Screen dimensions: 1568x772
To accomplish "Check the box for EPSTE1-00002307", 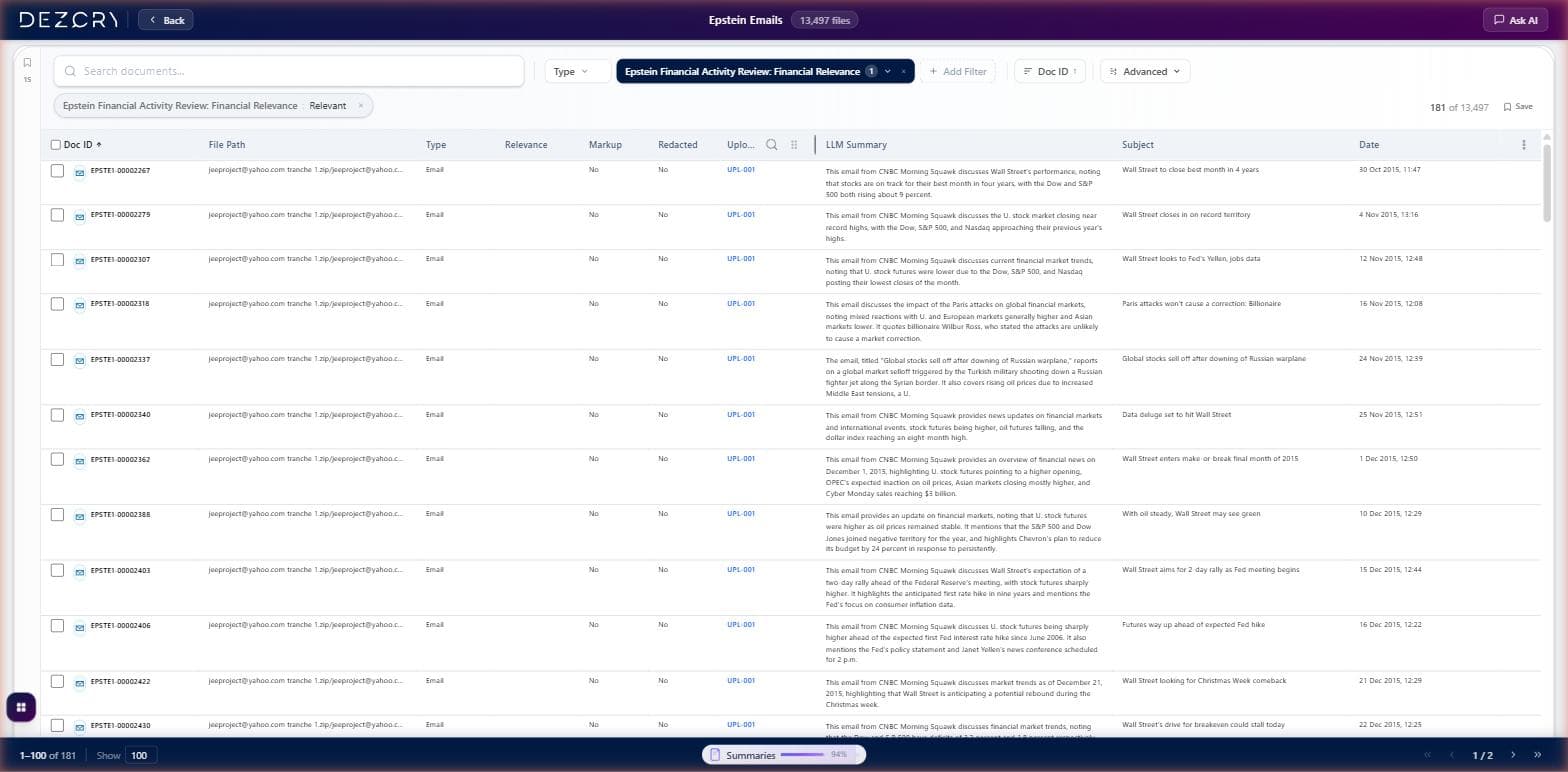I will 57,260.
